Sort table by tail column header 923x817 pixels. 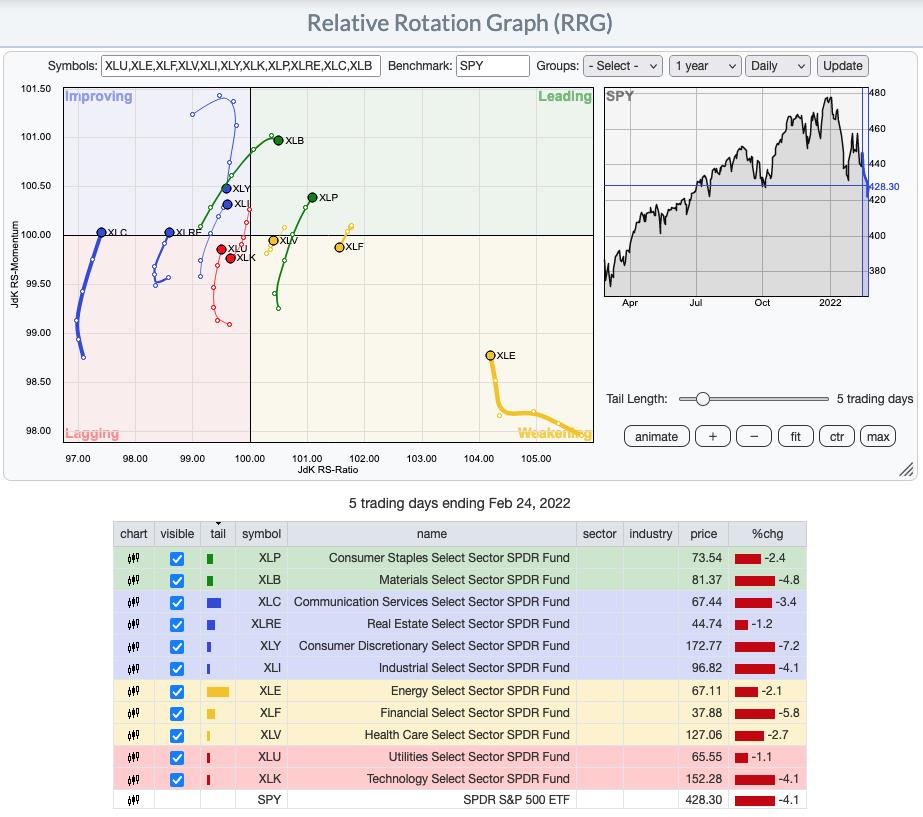[218, 534]
